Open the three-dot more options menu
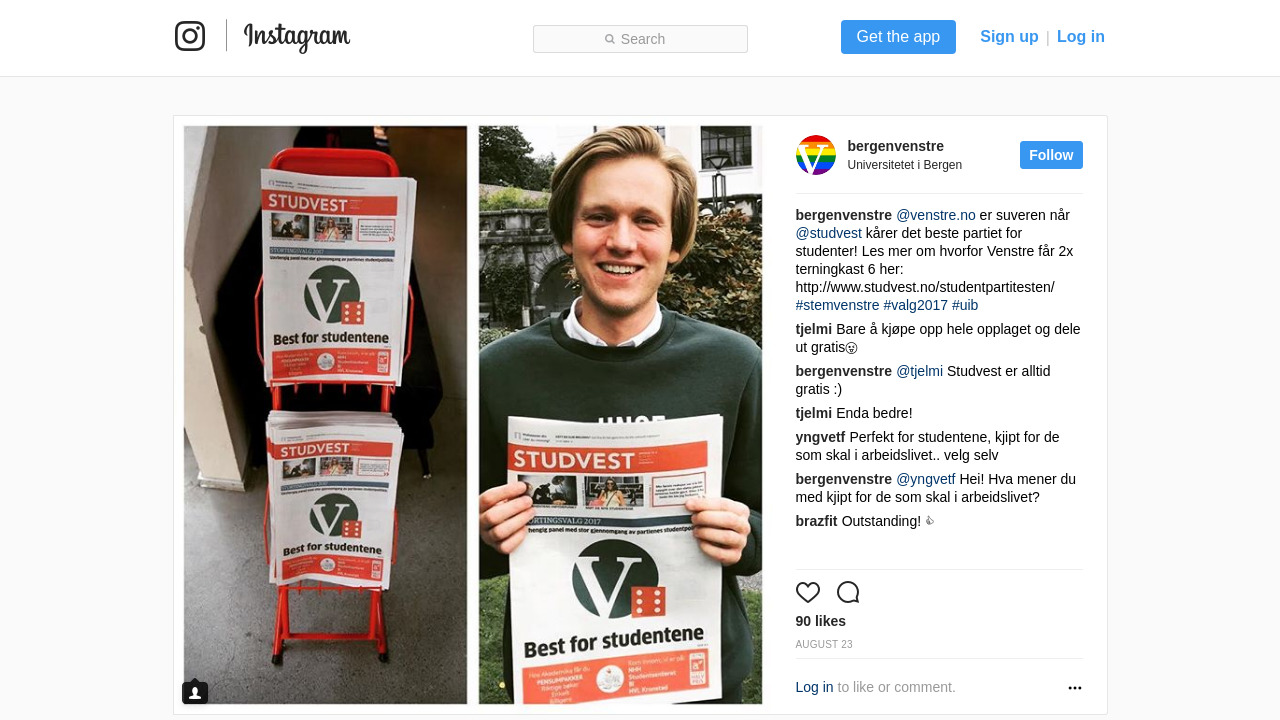Image resolution: width=1280 pixels, height=720 pixels. coord(1075,688)
